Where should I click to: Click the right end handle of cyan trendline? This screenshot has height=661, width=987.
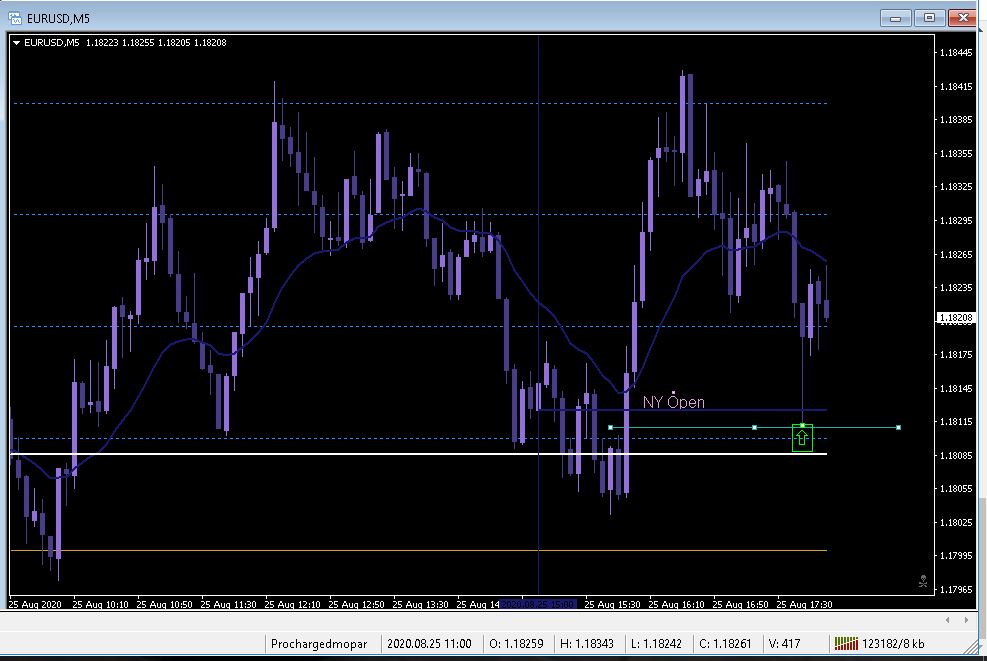coord(898,427)
